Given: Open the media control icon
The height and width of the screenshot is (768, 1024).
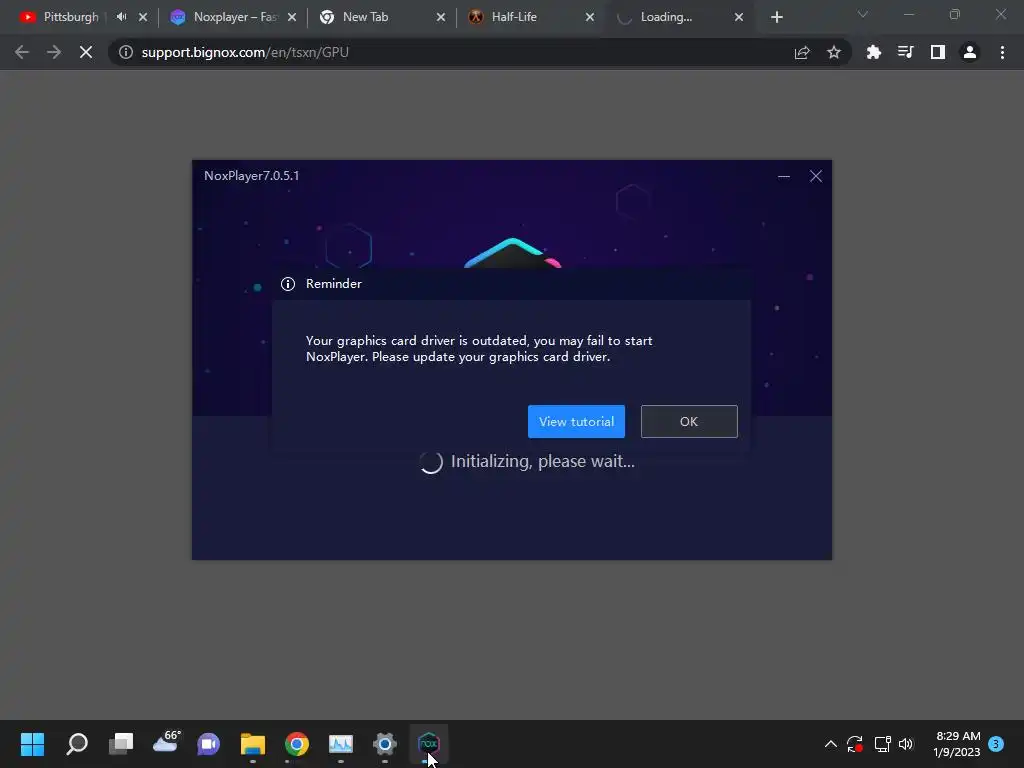Looking at the screenshot, I should 905,52.
